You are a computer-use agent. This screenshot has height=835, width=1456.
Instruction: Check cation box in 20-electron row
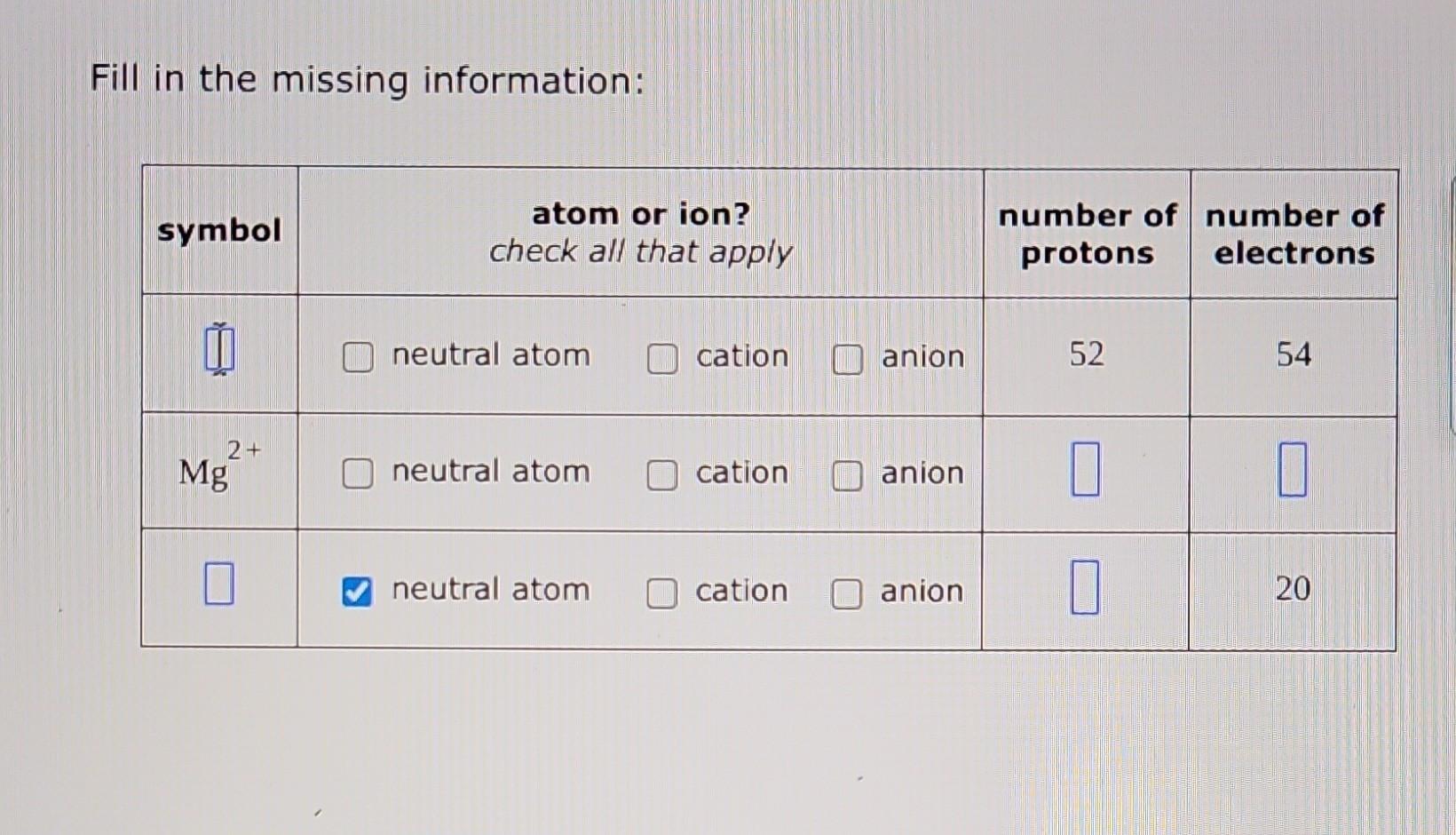(x=661, y=593)
